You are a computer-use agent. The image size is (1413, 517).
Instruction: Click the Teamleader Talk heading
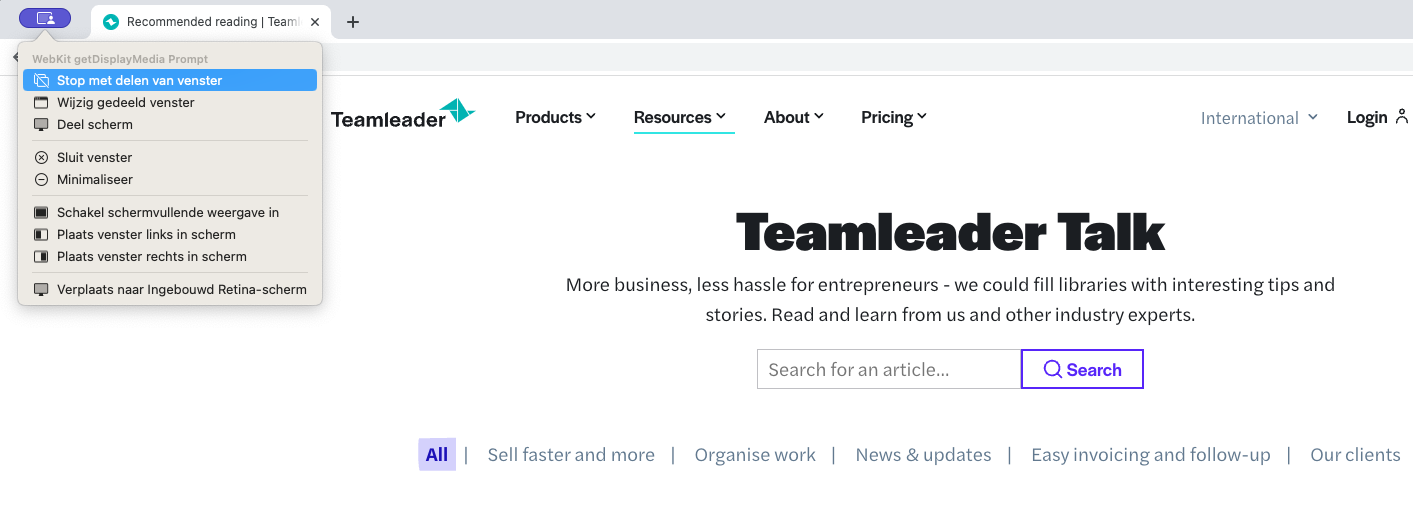pos(951,232)
